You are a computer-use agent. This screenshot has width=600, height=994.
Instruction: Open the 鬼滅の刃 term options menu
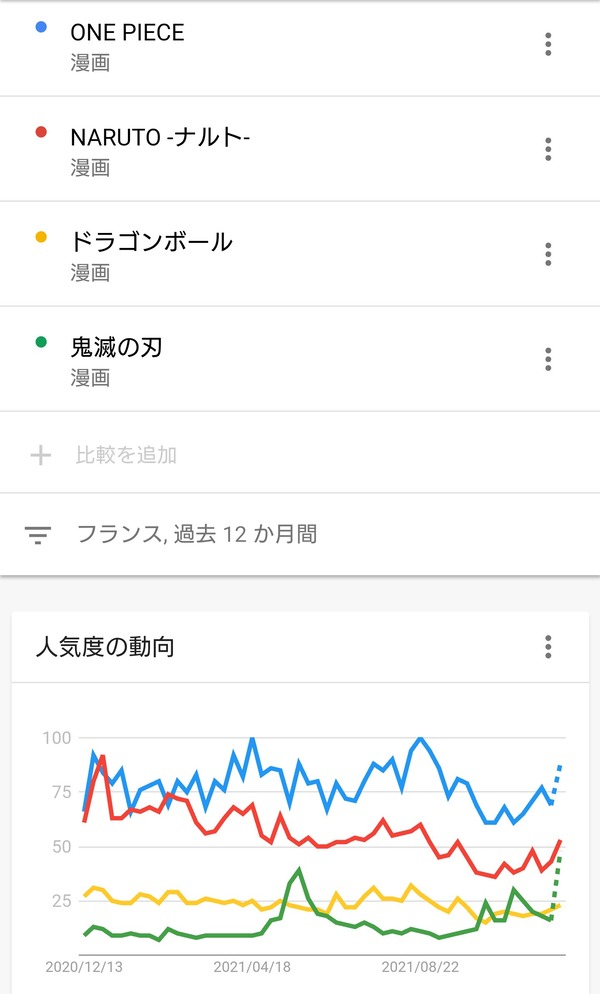point(548,359)
